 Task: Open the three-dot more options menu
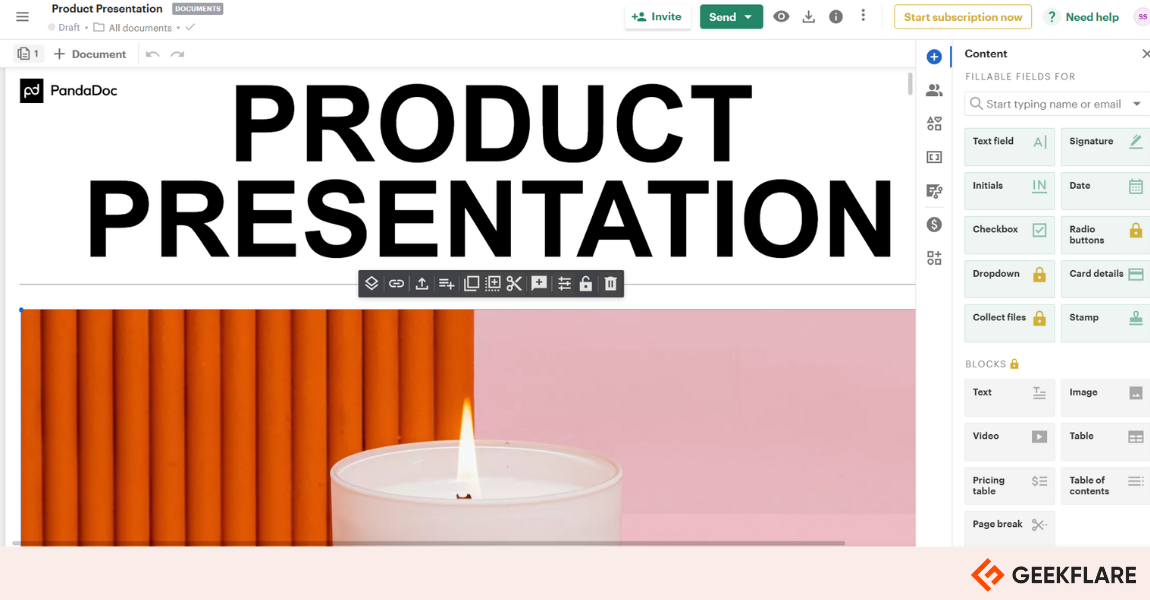[863, 16]
